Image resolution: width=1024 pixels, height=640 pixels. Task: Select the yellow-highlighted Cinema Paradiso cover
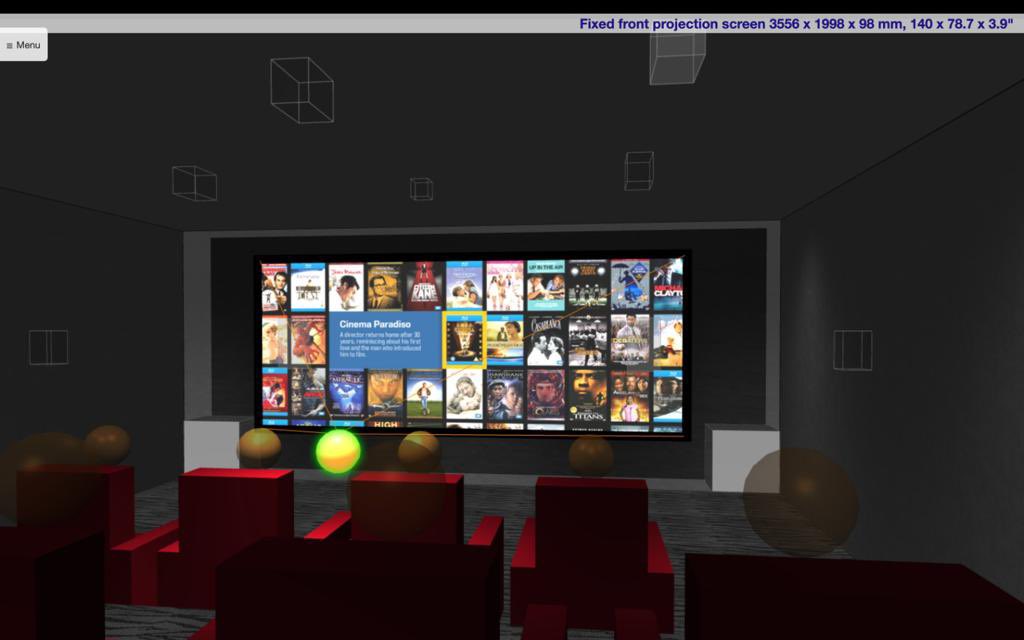[464, 340]
